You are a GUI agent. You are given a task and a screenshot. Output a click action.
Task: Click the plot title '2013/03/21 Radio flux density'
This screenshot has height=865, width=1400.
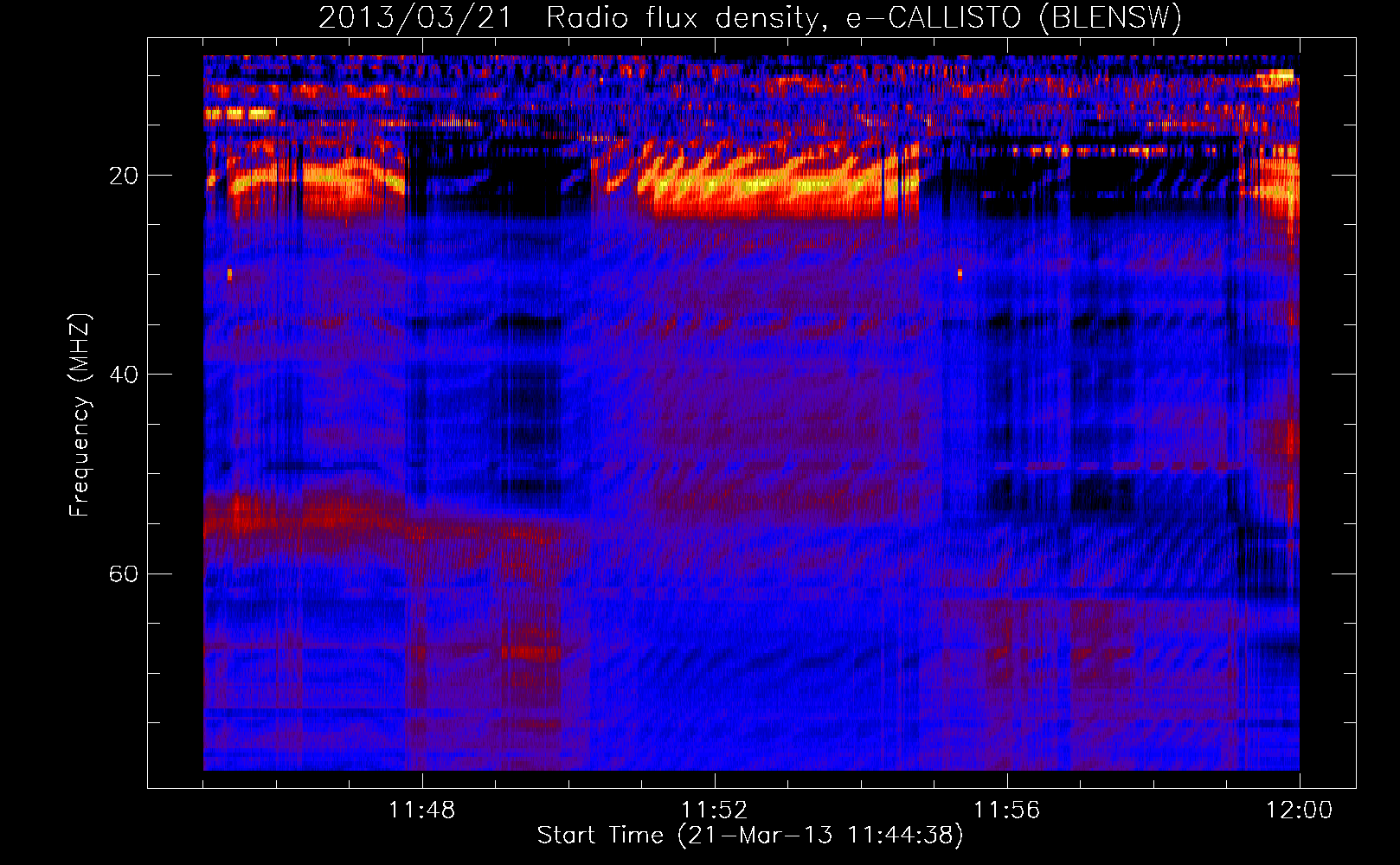point(750,17)
